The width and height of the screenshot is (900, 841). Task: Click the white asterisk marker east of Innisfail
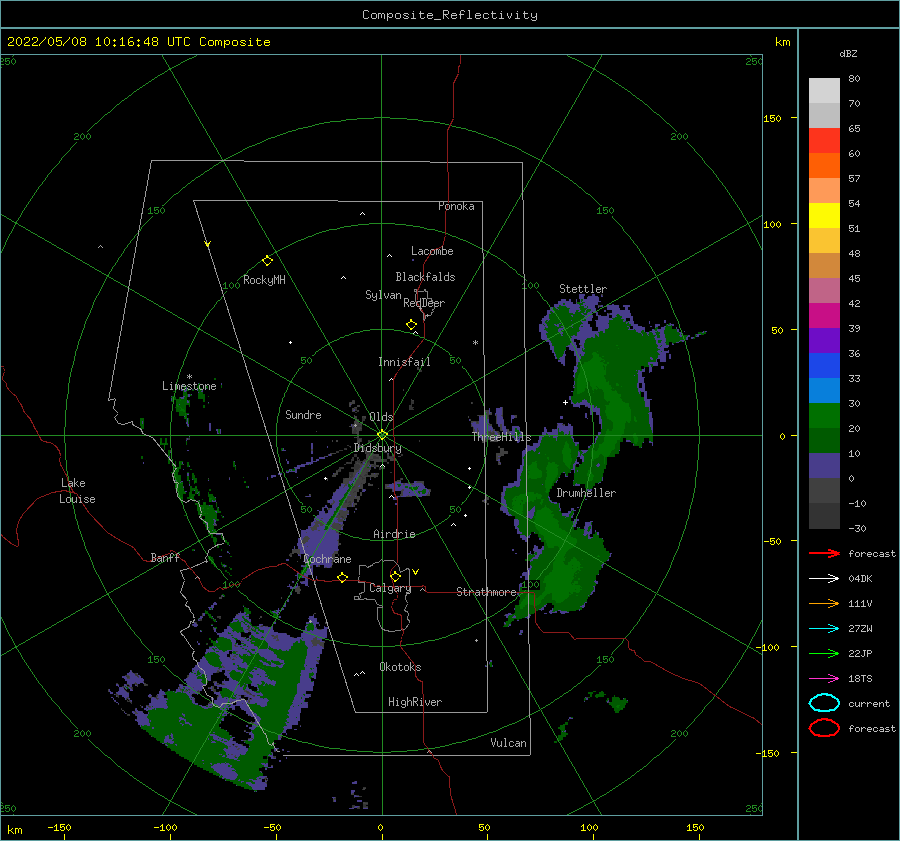(475, 343)
